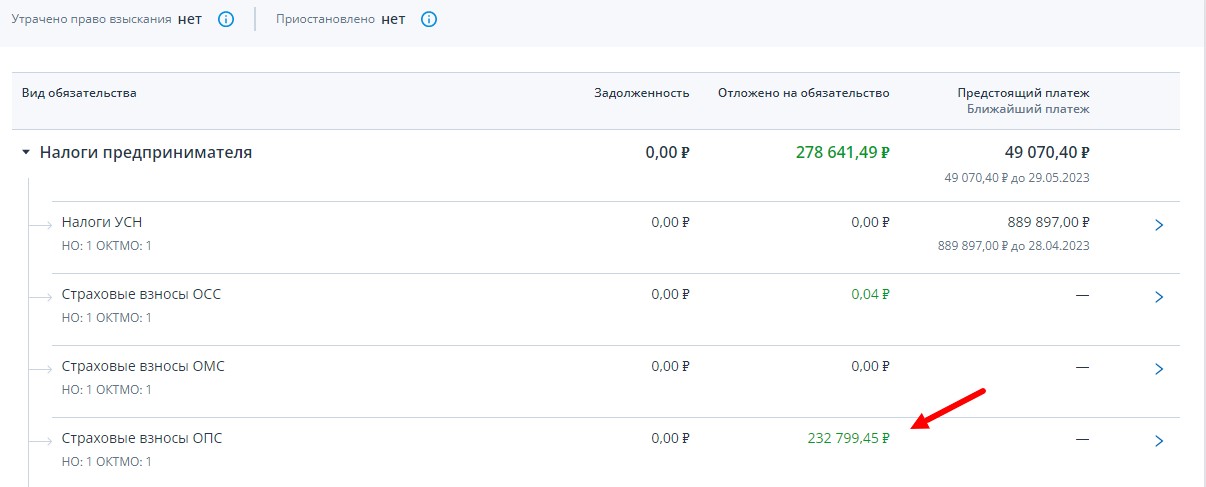Select Страховые взносы ОМС row label

[x=143, y=366]
